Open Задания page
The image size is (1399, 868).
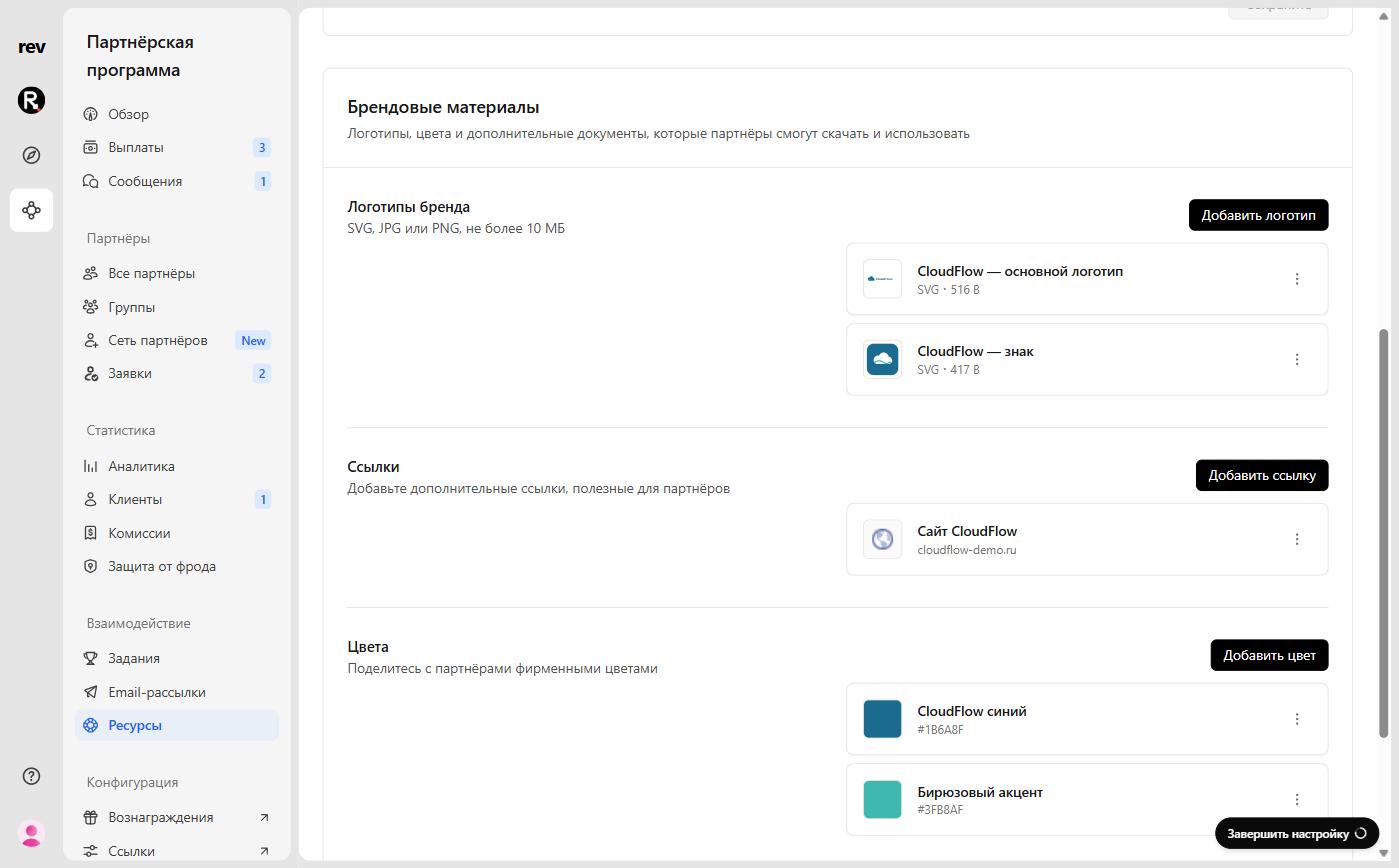pyautogui.click(x=177, y=658)
